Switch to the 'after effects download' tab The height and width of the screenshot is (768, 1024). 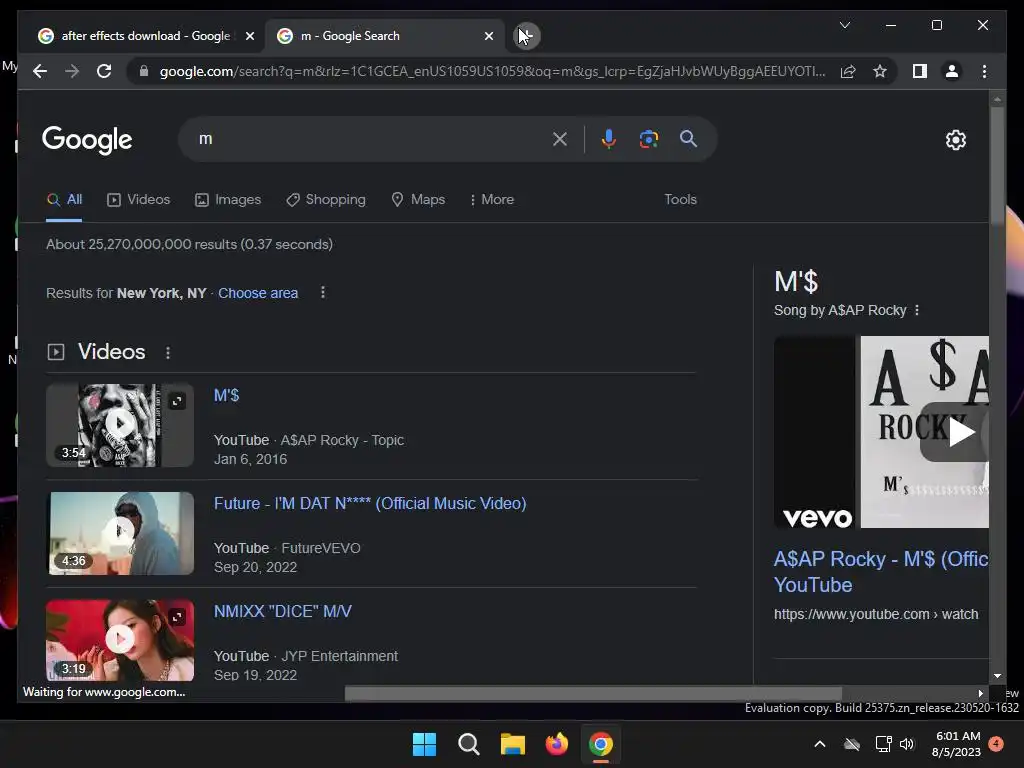point(145,36)
